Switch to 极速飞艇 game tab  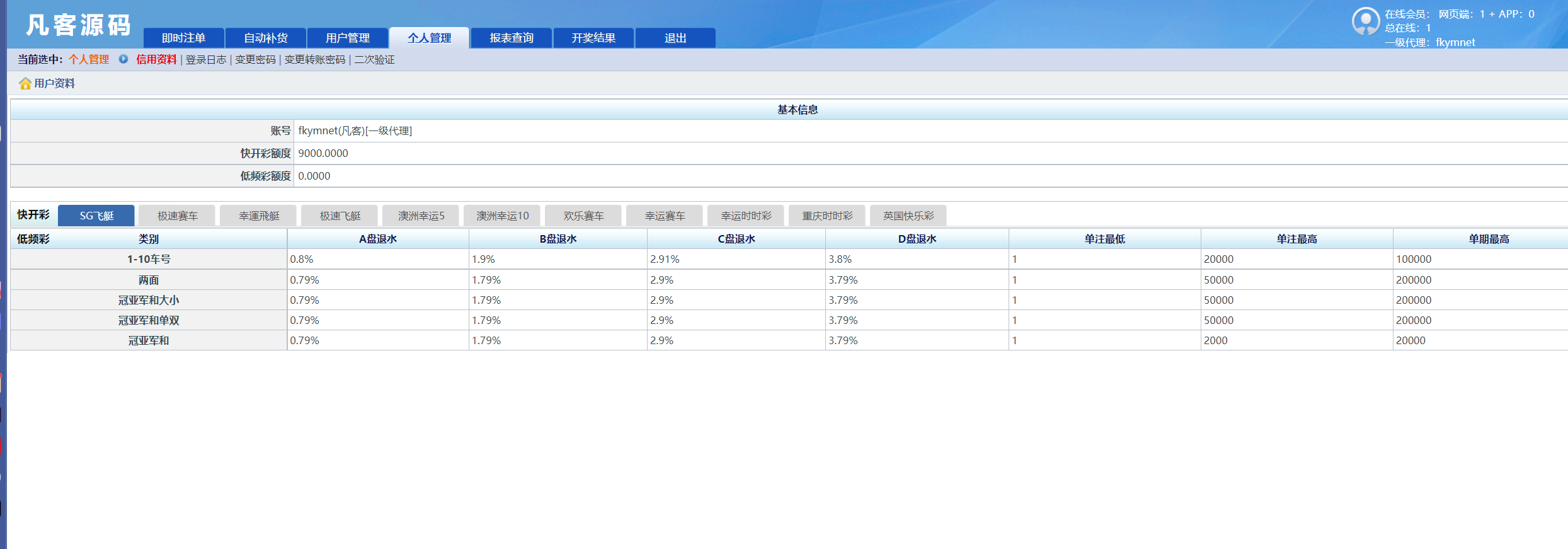point(340,216)
